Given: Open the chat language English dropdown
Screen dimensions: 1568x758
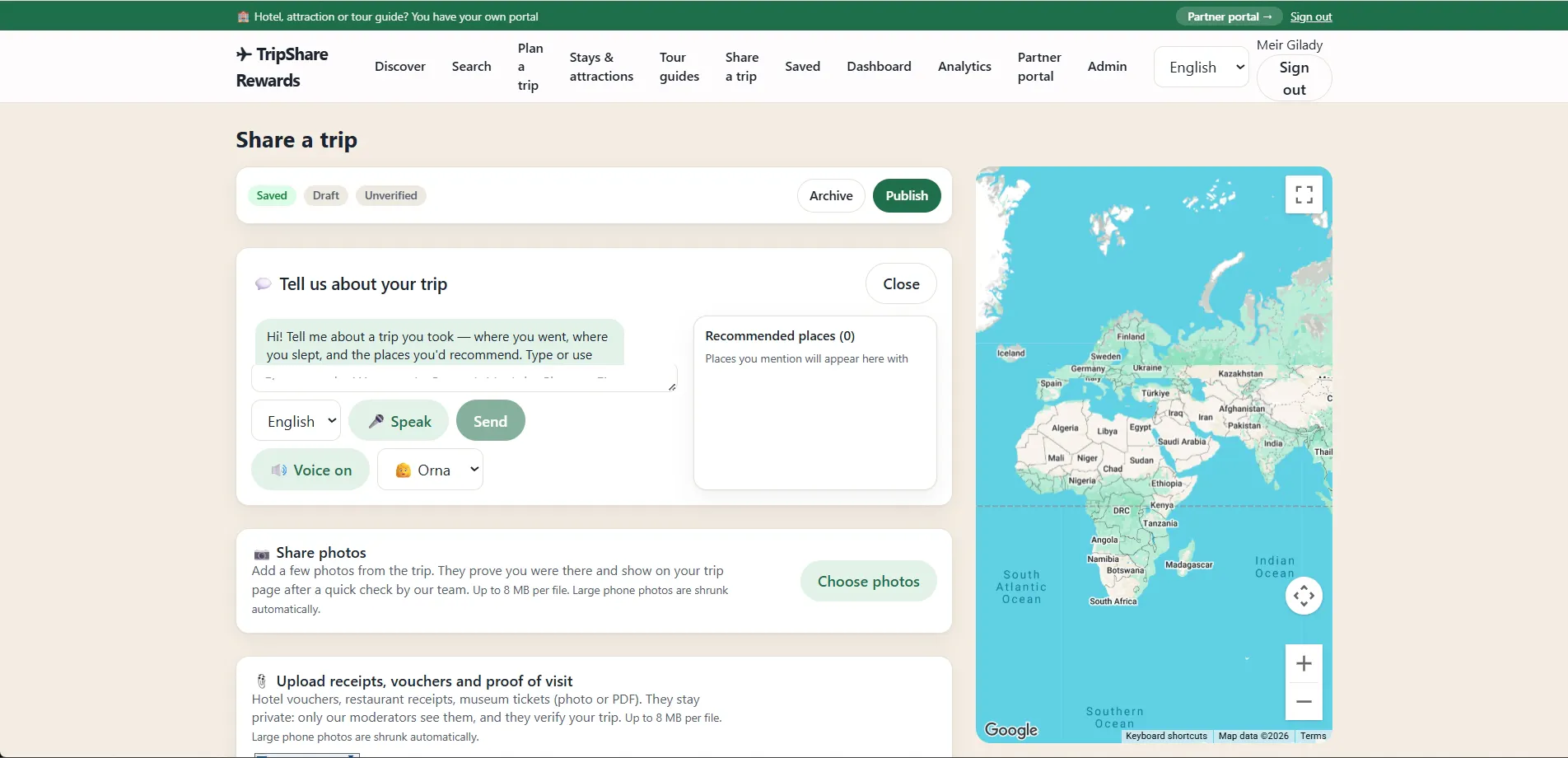Looking at the screenshot, I should click(296, 421).
